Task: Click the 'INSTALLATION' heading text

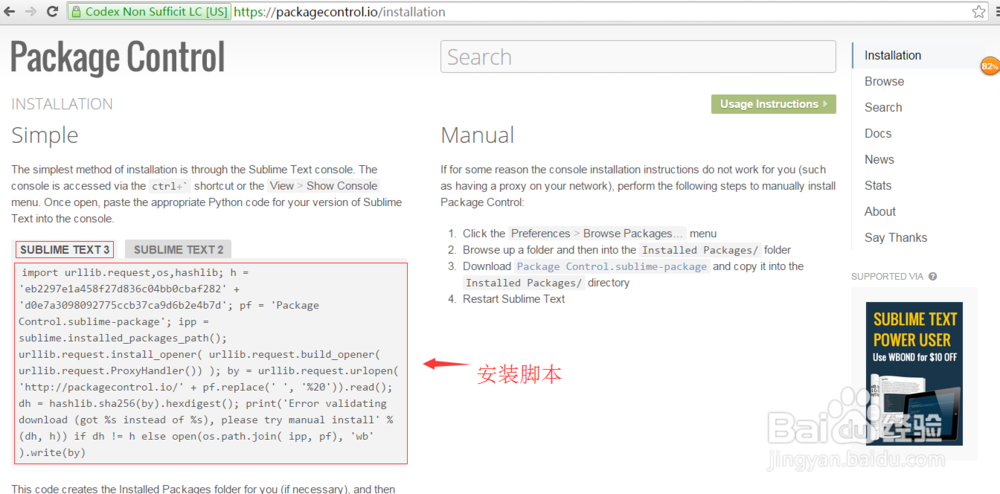Action: 62,104
